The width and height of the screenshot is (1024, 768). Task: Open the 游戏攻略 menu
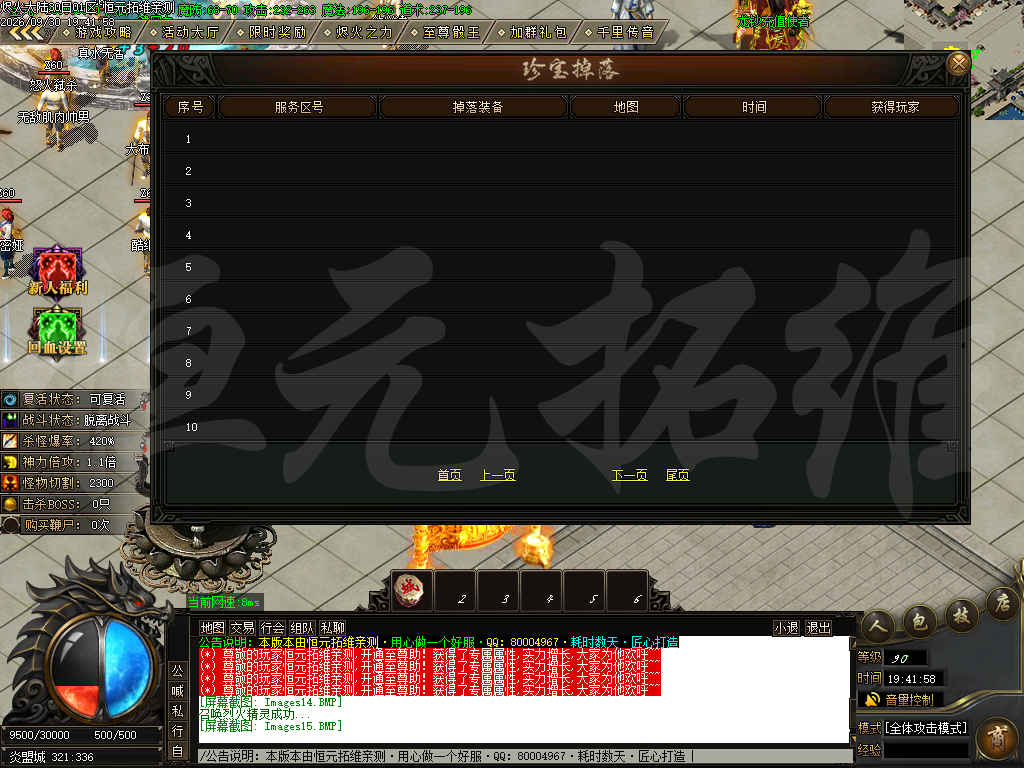point(99,32)
